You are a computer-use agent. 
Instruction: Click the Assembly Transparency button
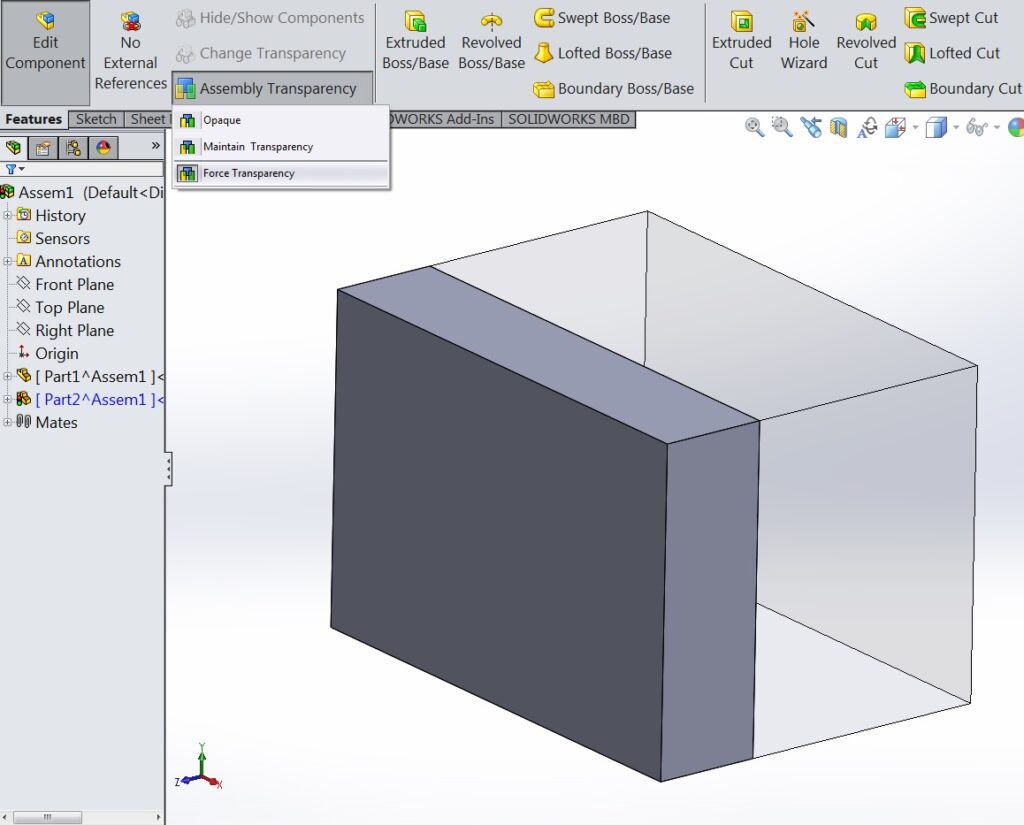[271, 88]
